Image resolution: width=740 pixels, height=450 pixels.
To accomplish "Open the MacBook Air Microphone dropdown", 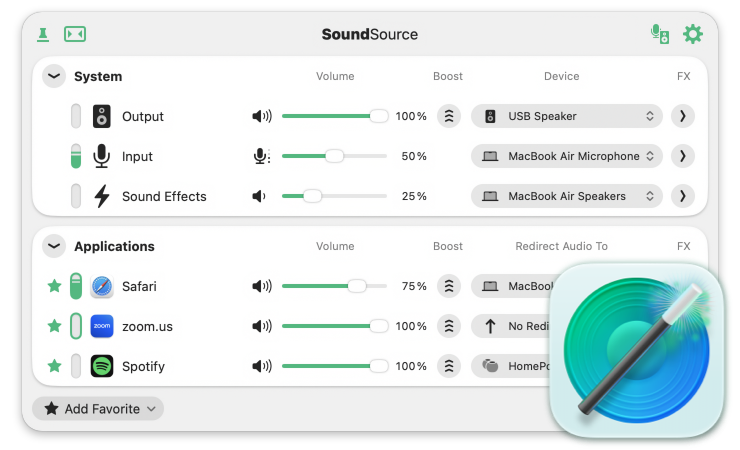I will tap(567, 156).
